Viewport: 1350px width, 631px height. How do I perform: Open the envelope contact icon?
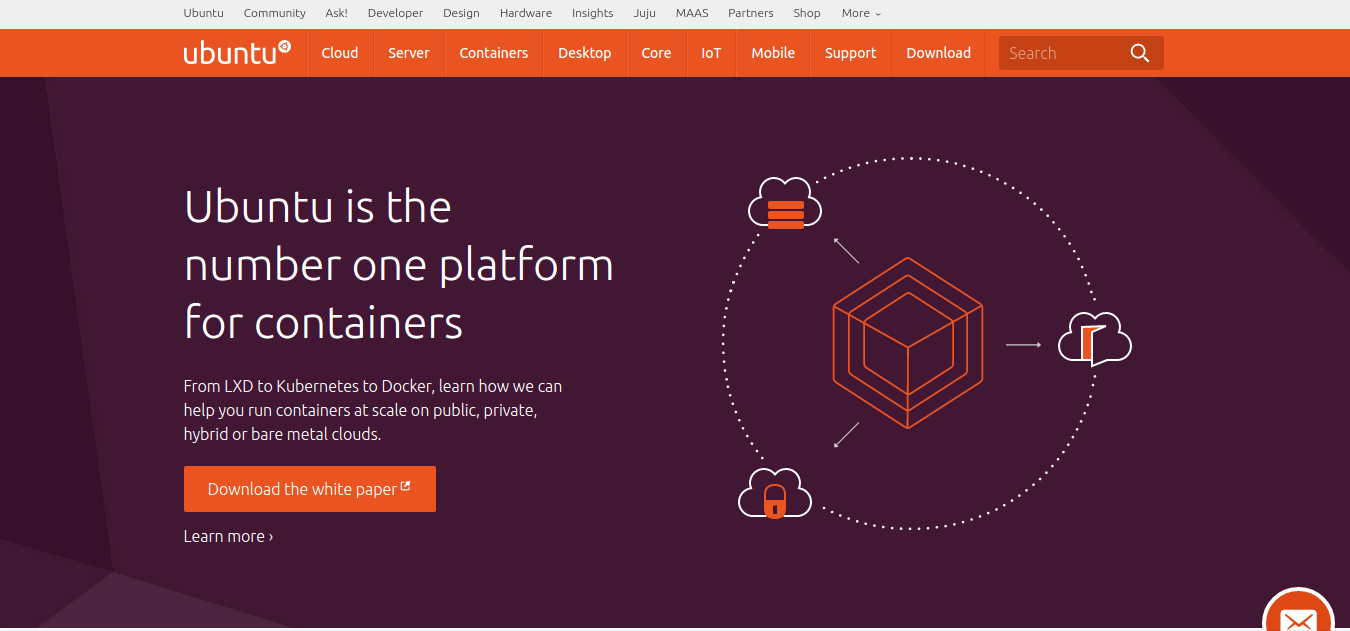1298,618
